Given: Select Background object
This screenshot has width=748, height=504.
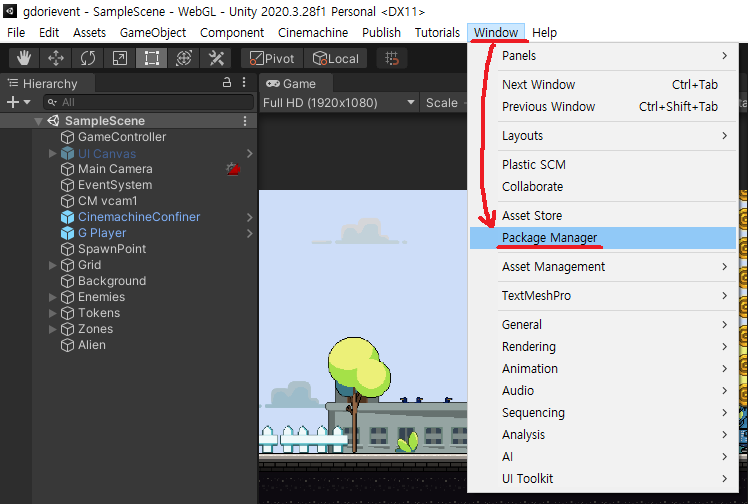Looking at the screenshot, I should (x=112, y=281).
